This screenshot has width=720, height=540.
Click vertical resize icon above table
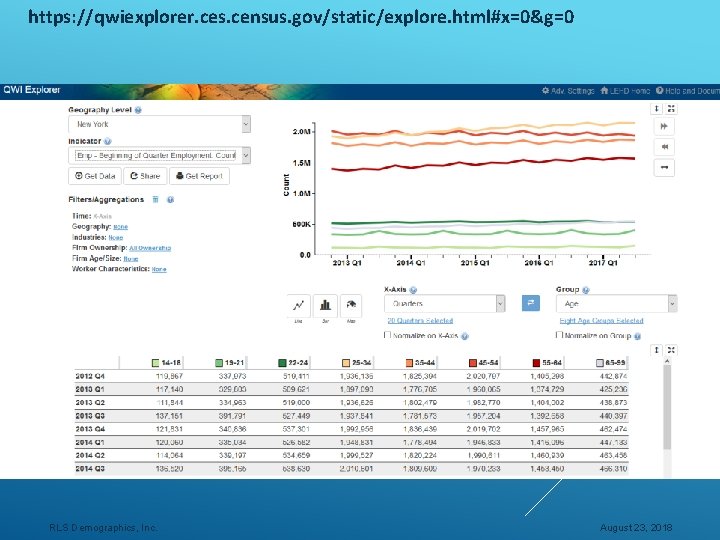657,350
